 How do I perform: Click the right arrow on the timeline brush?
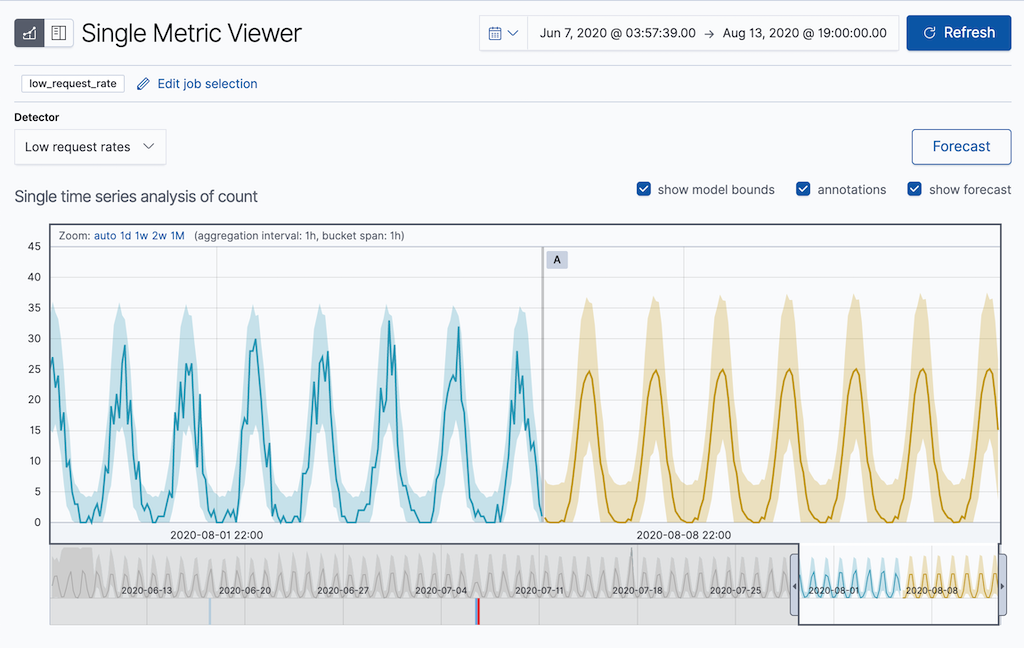pos(1003,586)
